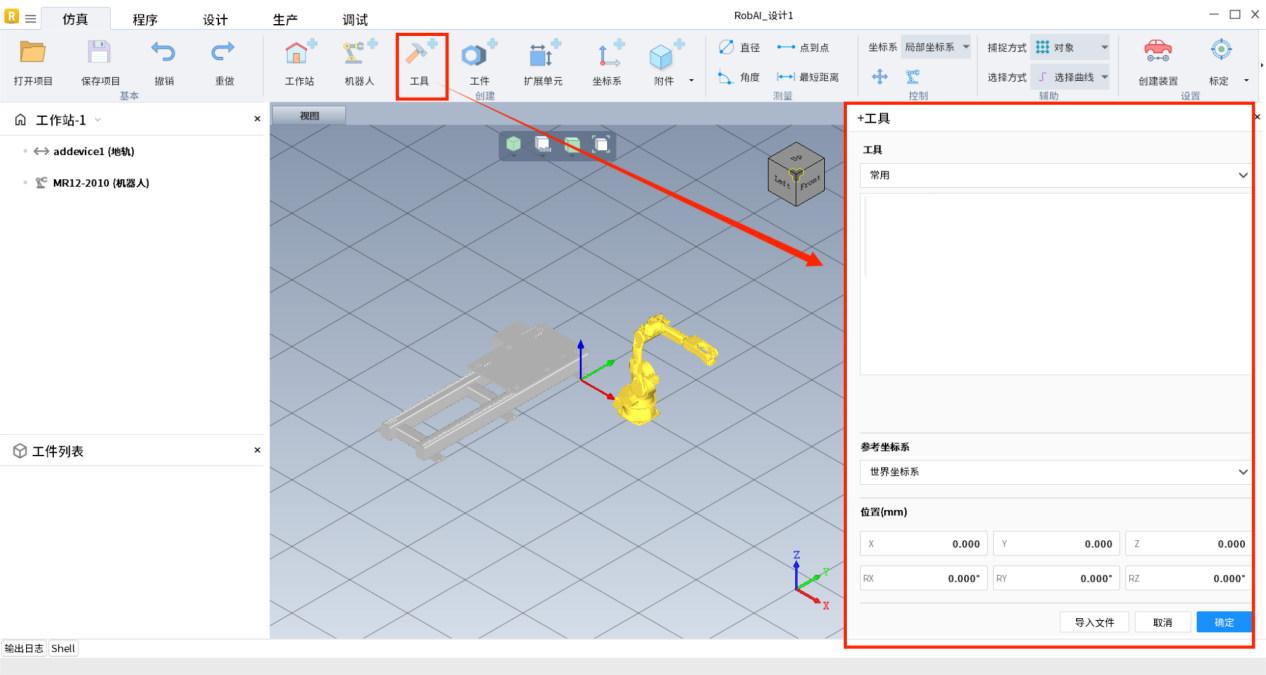The image size is (1266, 675).
Task: Select MR12-2010 robot in the tree
Action: [100, 183]
